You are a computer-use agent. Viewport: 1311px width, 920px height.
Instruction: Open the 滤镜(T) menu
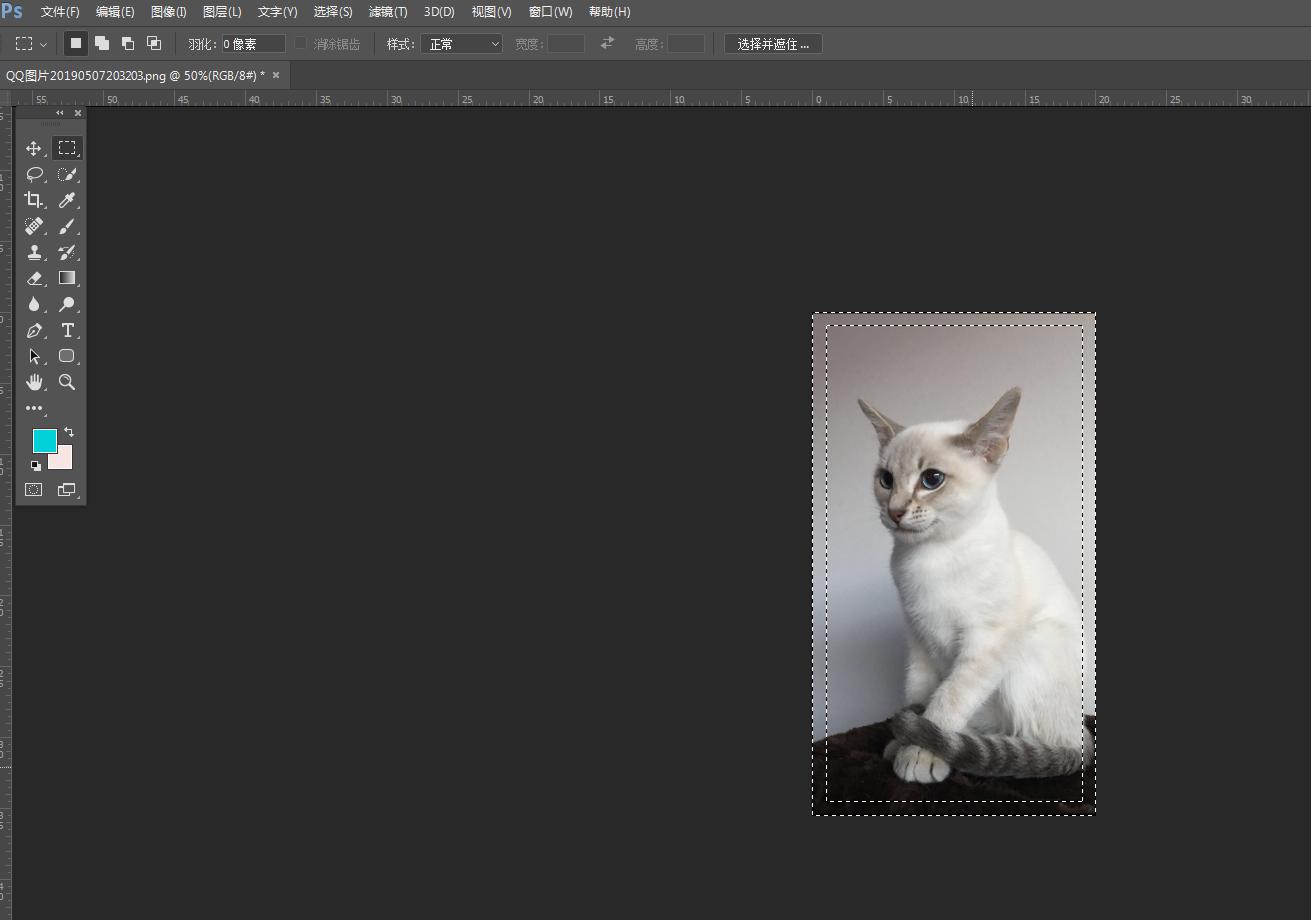click(388, 12)
